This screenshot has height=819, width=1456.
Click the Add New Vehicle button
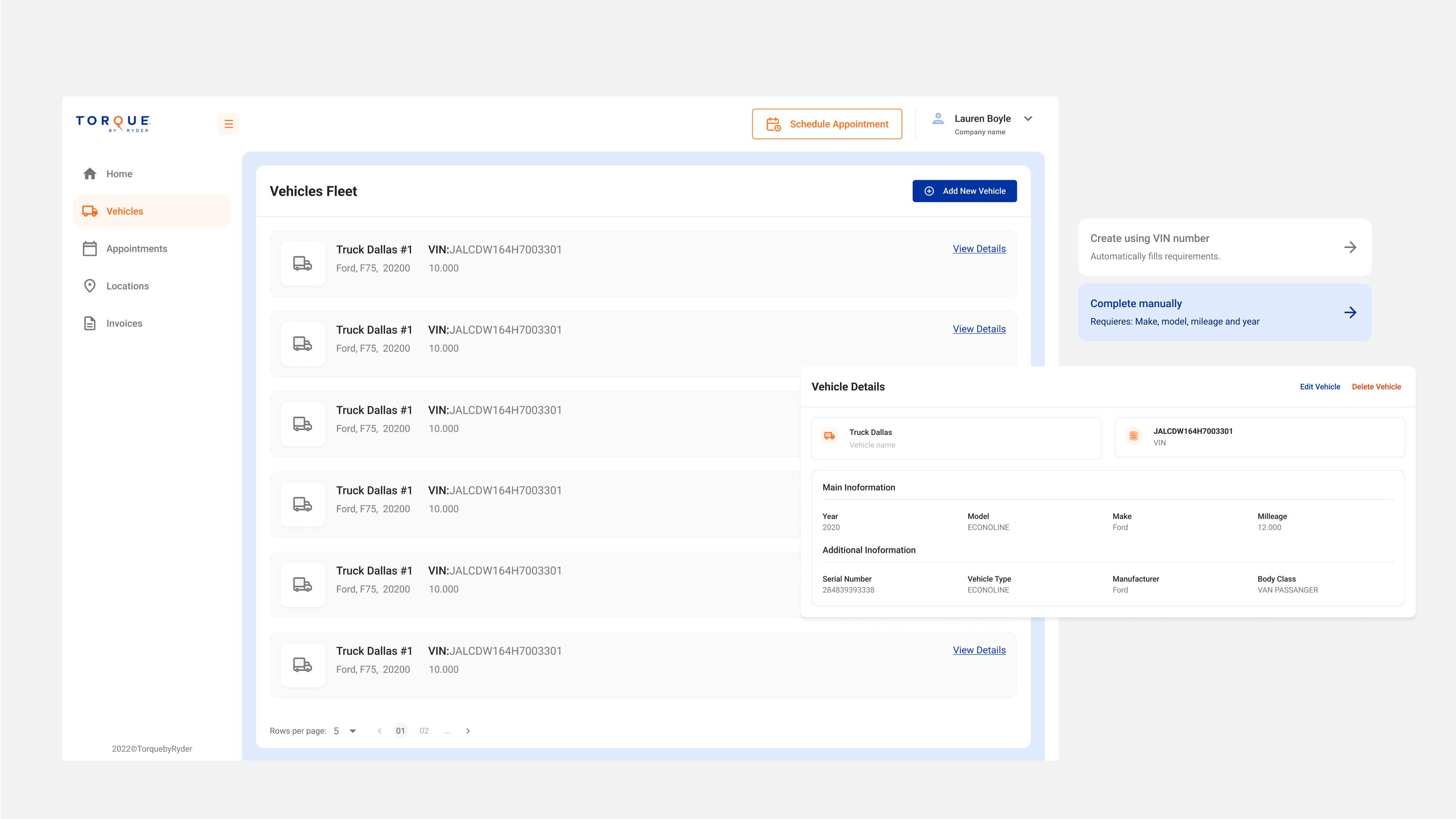click(x=964, y=191)
